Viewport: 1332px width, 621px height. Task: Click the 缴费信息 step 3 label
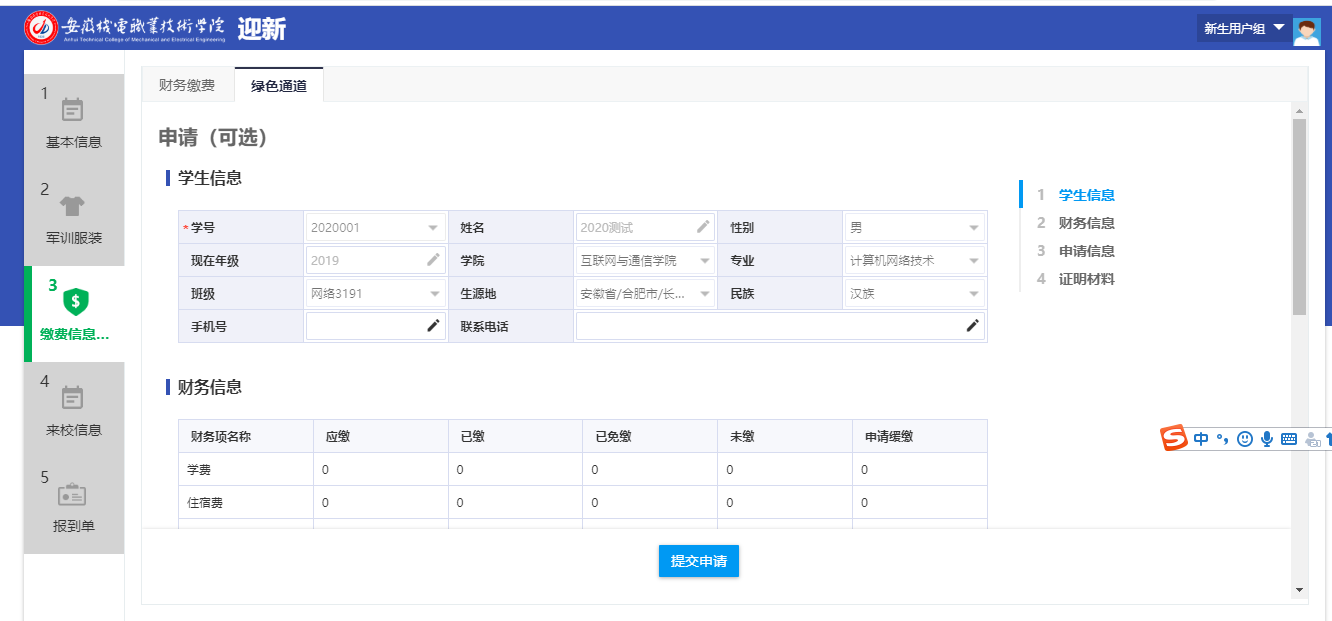75,334
